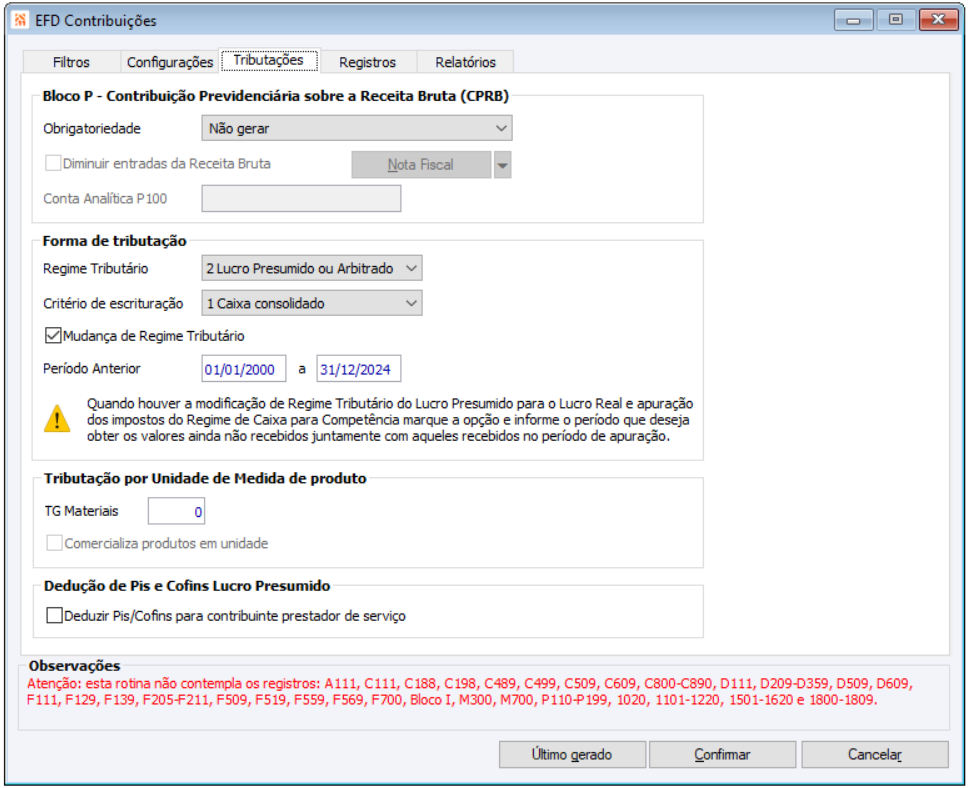Screen dimensions: 970x788
Task: Click the Período Anterior end date 31/12/2024
Action: (359, 369)
